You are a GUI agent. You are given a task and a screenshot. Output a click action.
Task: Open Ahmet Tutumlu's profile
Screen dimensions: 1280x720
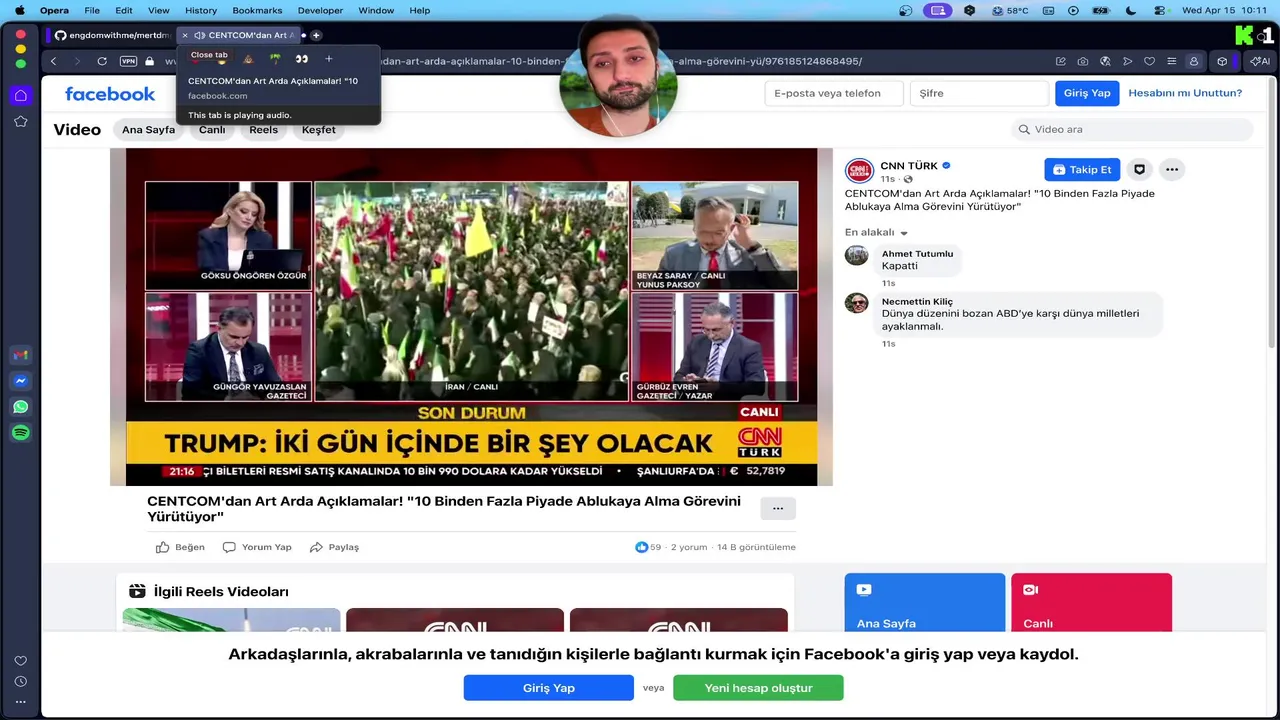point(917,254)
